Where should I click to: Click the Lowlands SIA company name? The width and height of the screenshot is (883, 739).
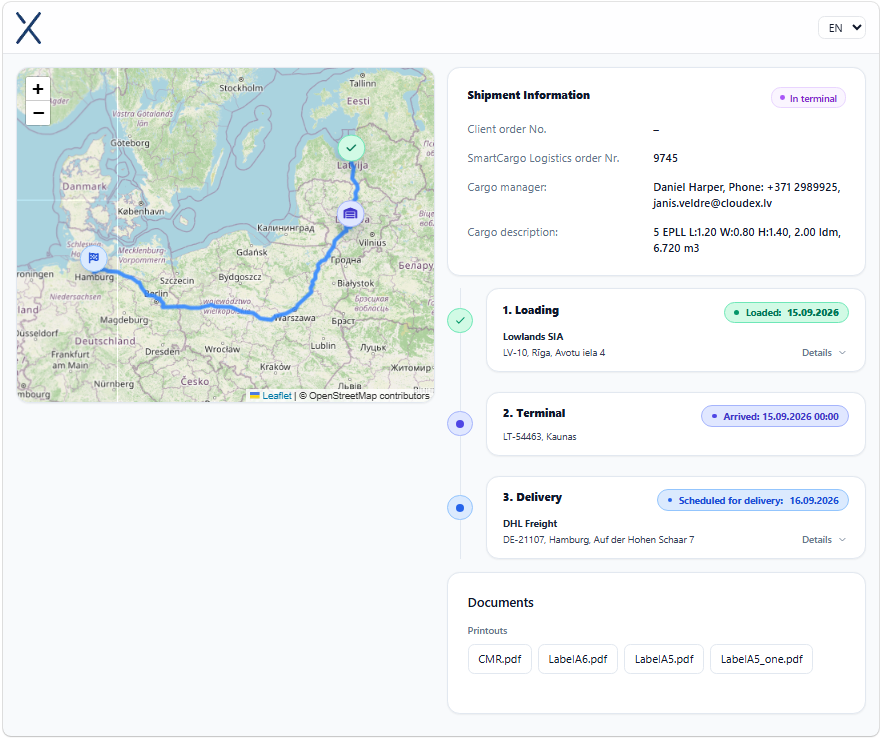(533, 337)
